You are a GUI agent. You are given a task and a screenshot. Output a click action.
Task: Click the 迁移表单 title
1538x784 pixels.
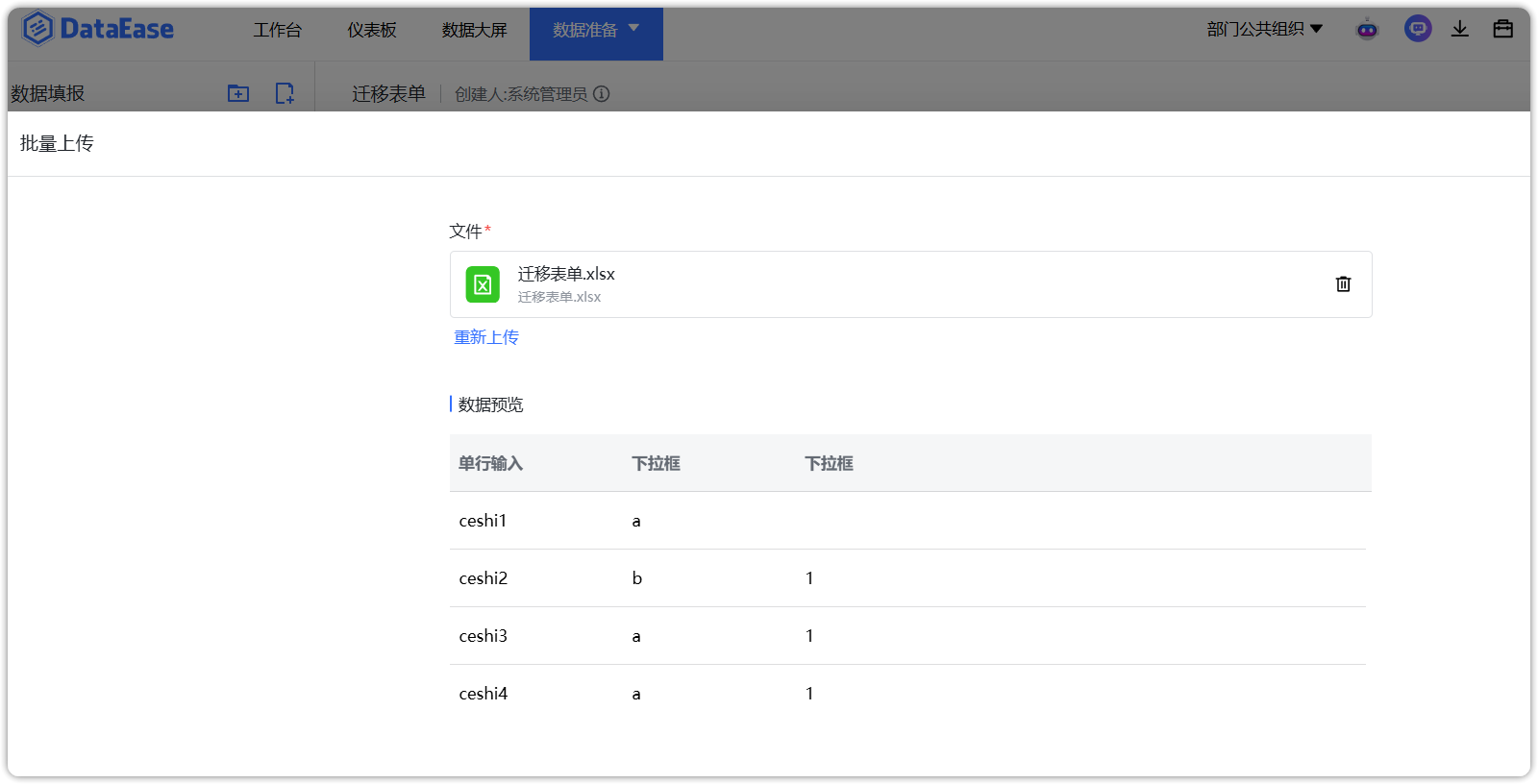pos(388,93)
